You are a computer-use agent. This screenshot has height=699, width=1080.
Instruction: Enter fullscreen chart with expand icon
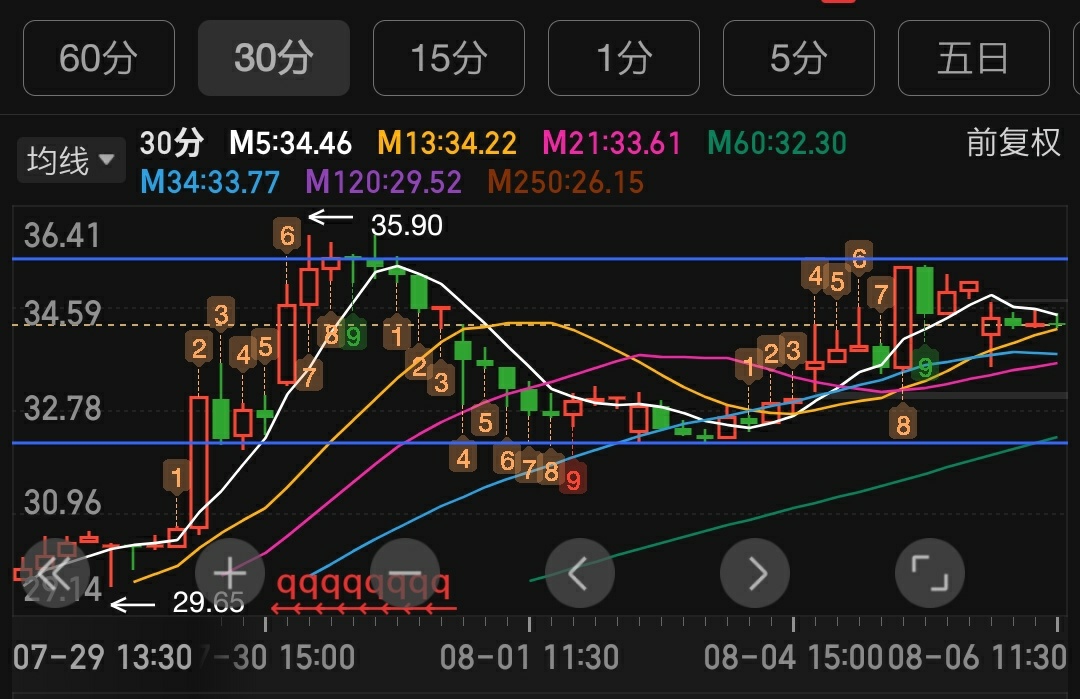point(929,573)
